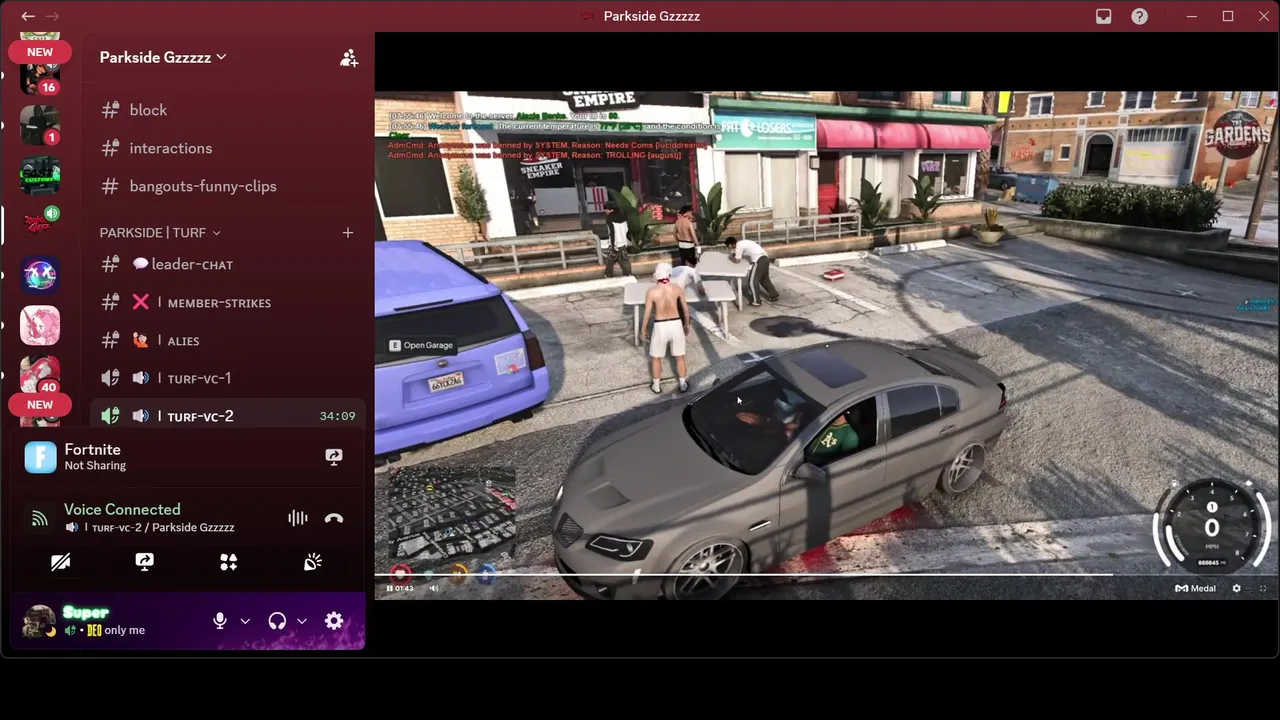Viewport: 1280px width, 720px height.
Task: Open the Super user avatar
Action: pos(39,621)
